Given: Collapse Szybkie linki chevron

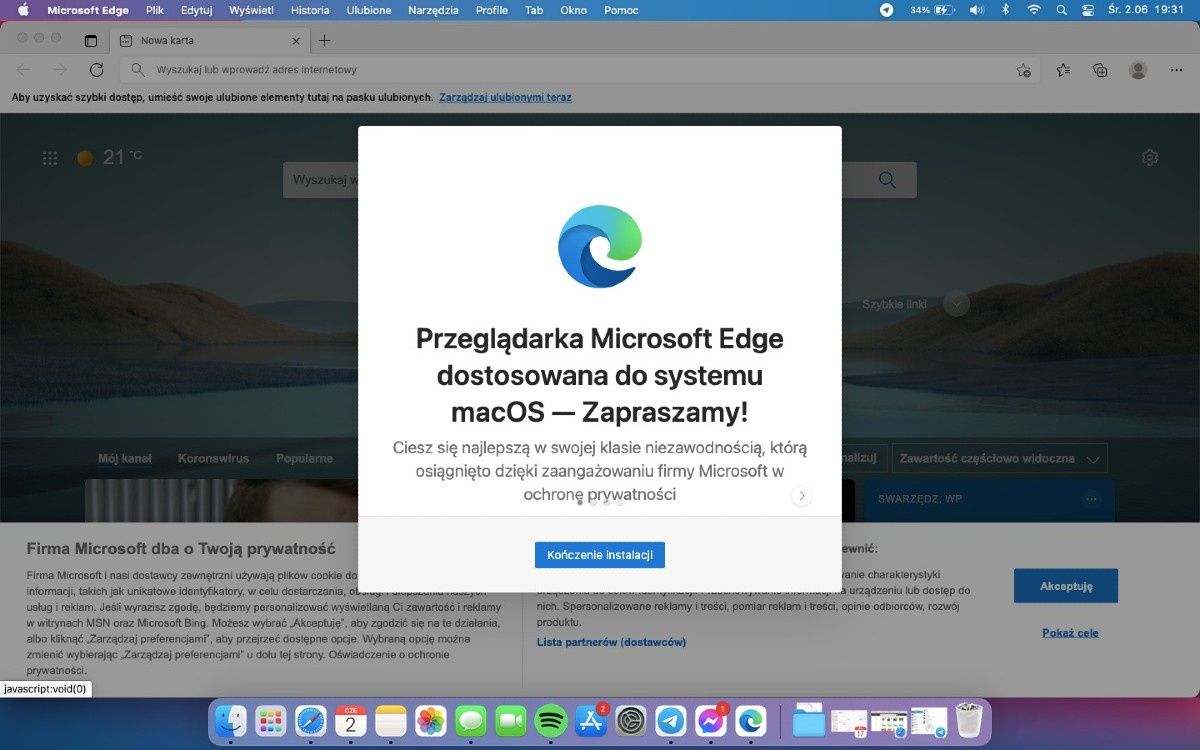Looking at the screenshot, I should tap(956, 304).
